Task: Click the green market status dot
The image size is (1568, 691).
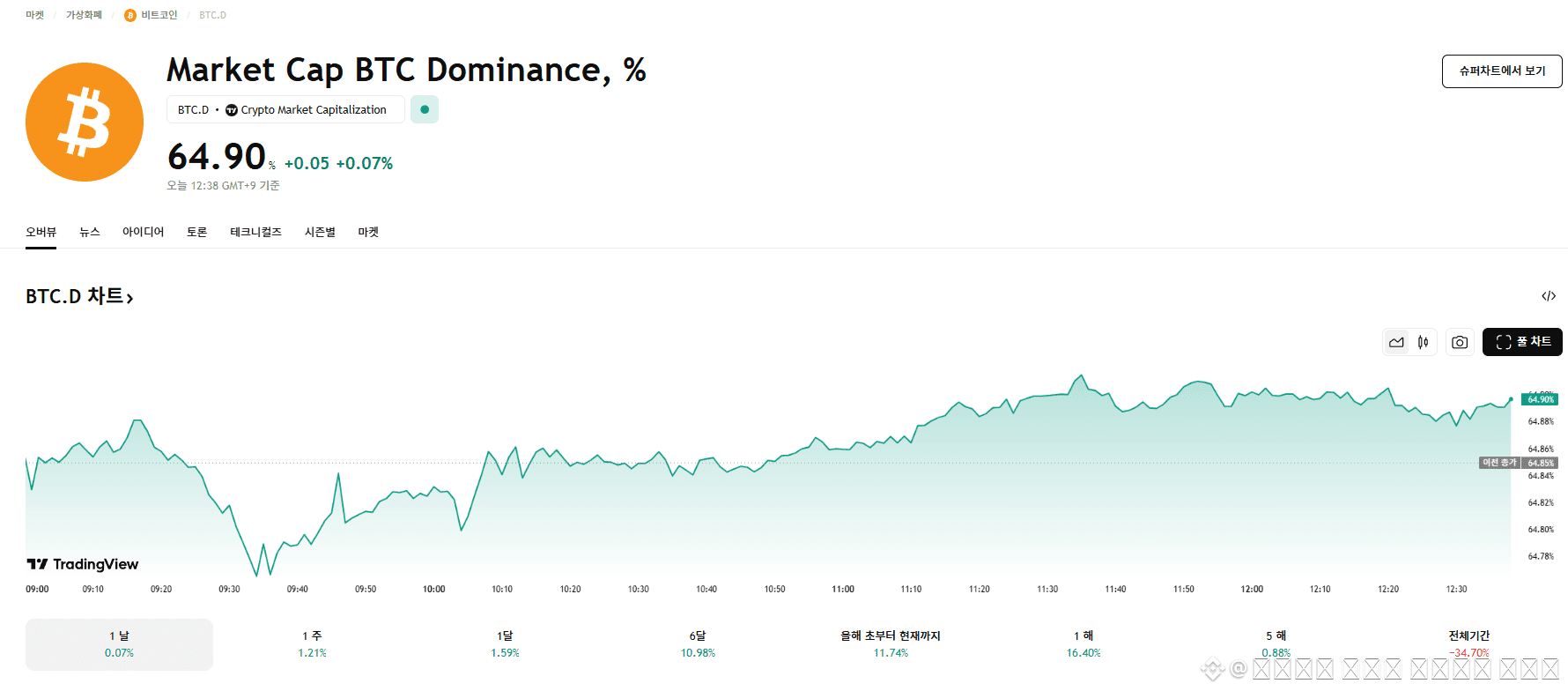Action: click(x=425, y=109)
